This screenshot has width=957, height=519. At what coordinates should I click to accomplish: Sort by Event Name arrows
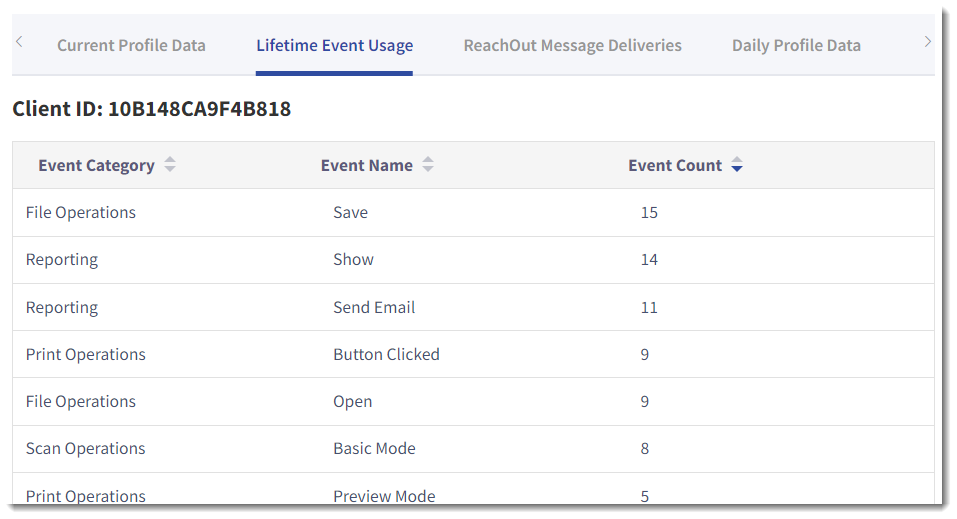point(428,164)
